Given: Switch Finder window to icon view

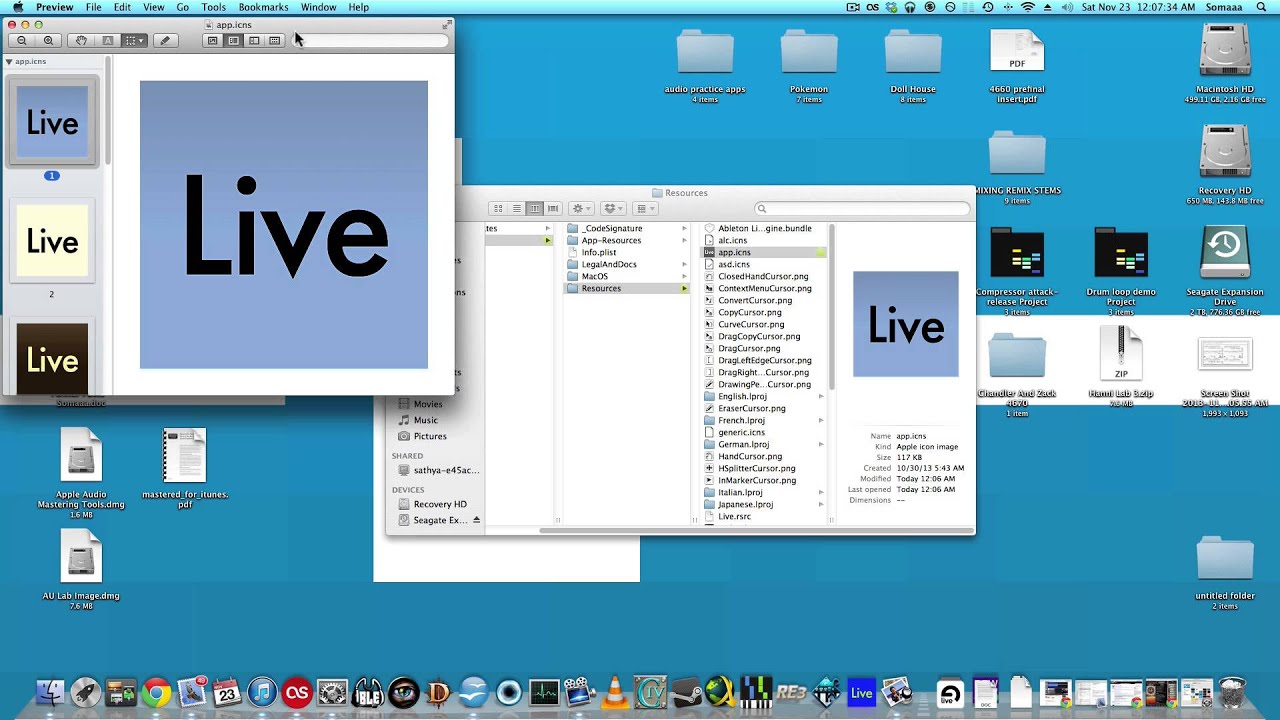Looking at the screenshot, I should point(498,208).
